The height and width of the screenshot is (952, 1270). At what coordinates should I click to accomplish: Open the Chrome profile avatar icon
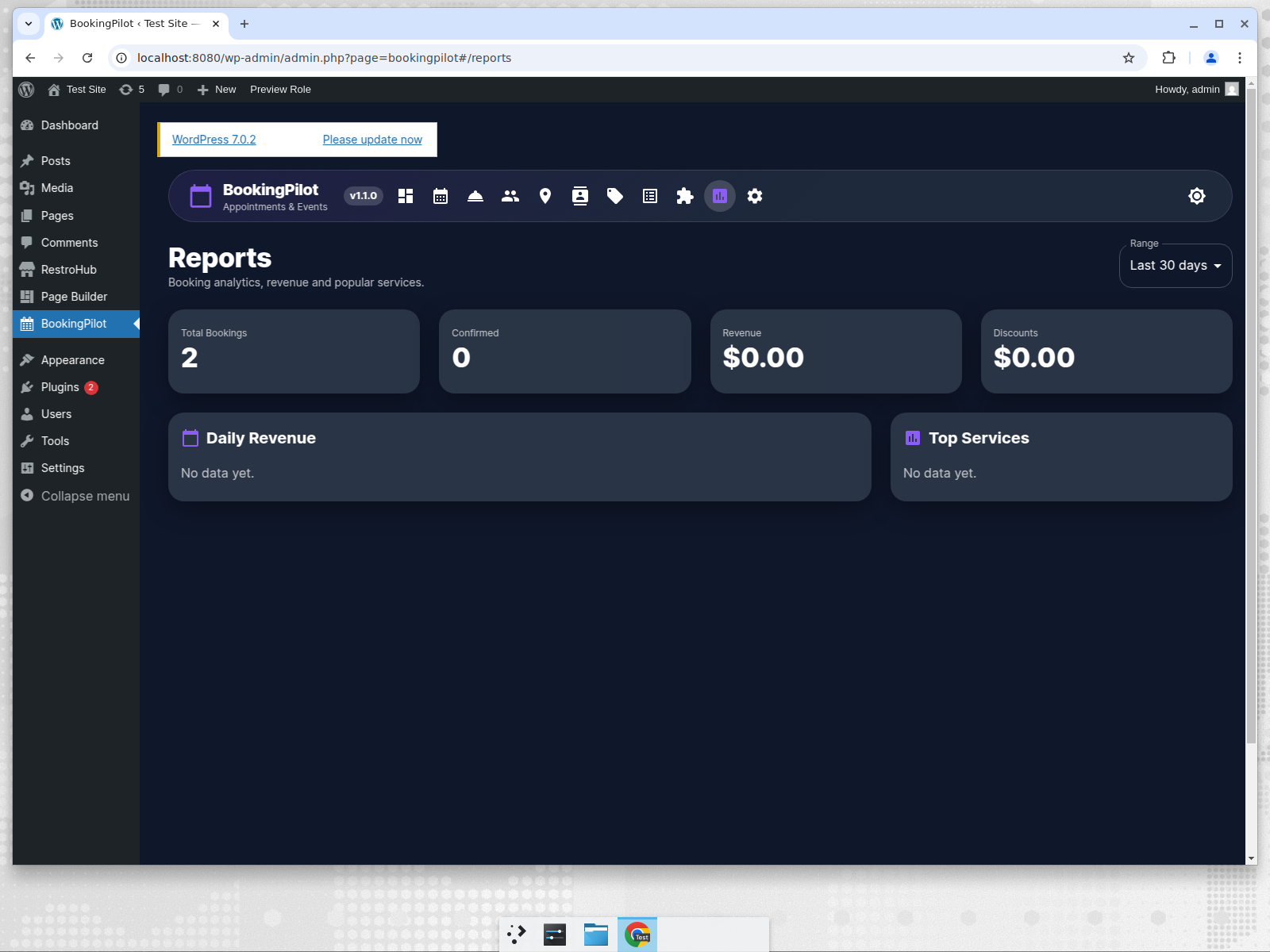1211,58
